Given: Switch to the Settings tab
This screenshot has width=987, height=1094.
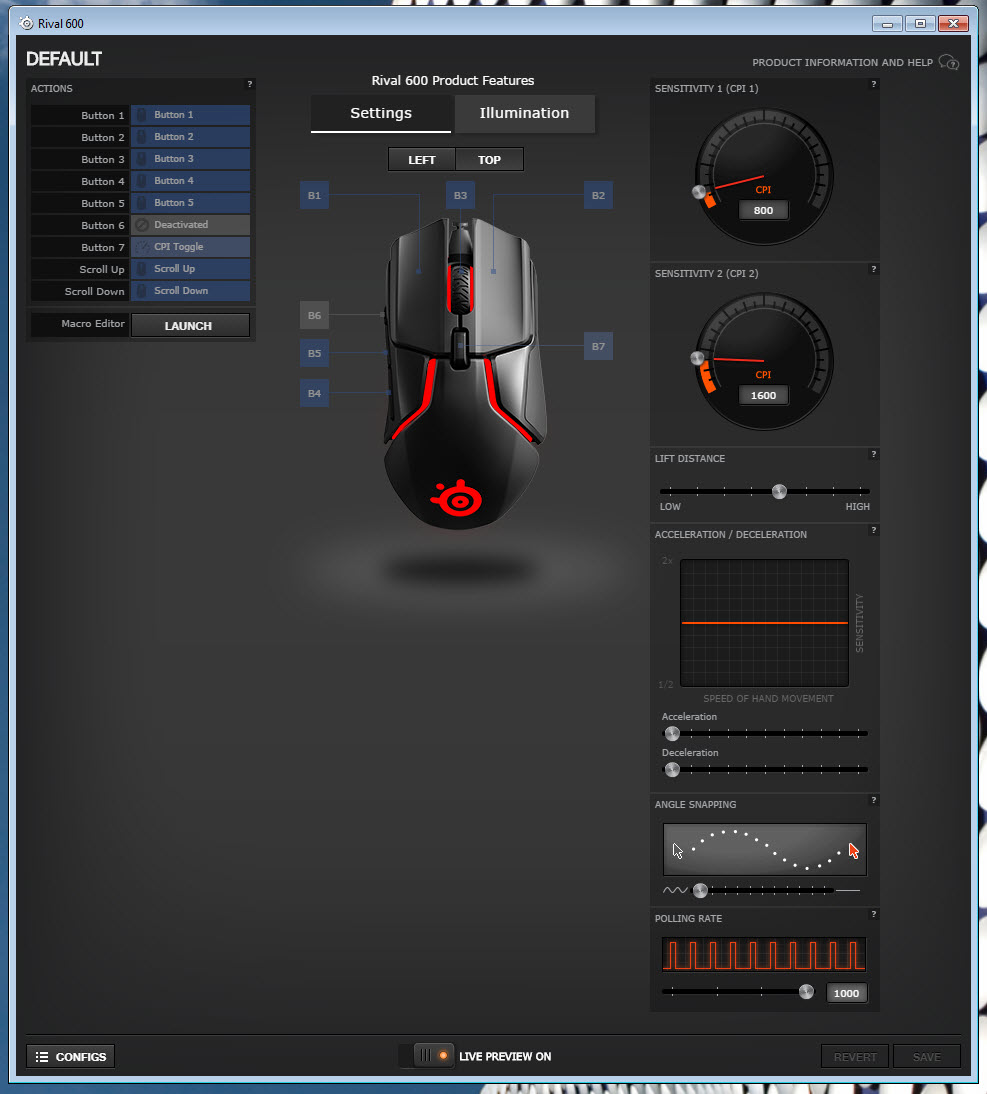Looking at the screenshot, I should (381, 113).
